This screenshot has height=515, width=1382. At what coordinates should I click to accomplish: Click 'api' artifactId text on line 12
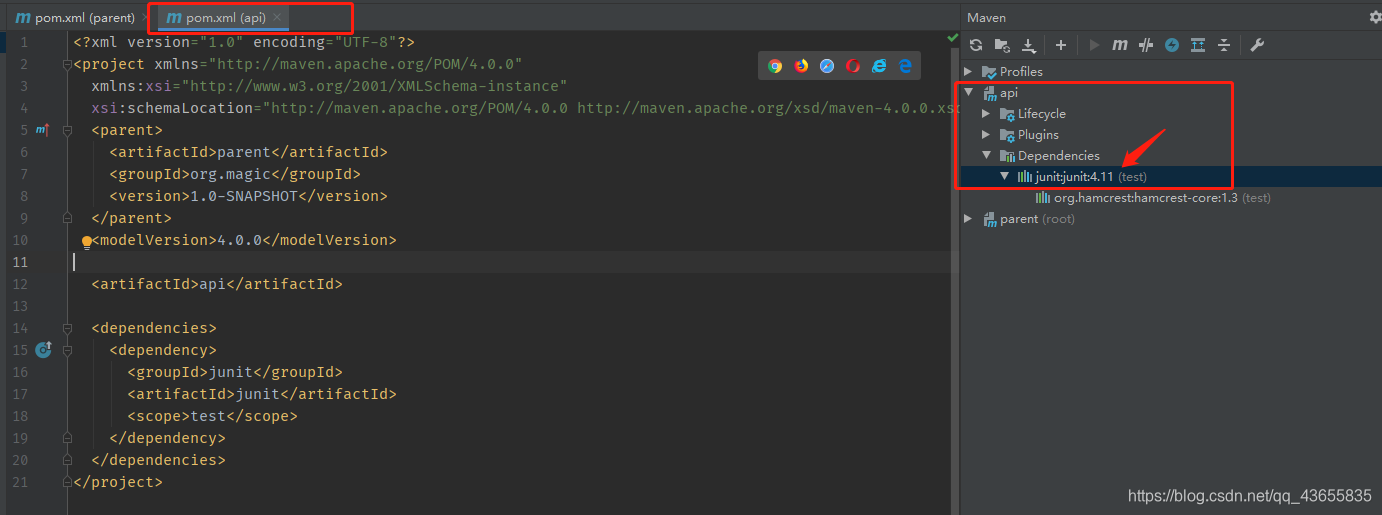click(x=212, y=284)
